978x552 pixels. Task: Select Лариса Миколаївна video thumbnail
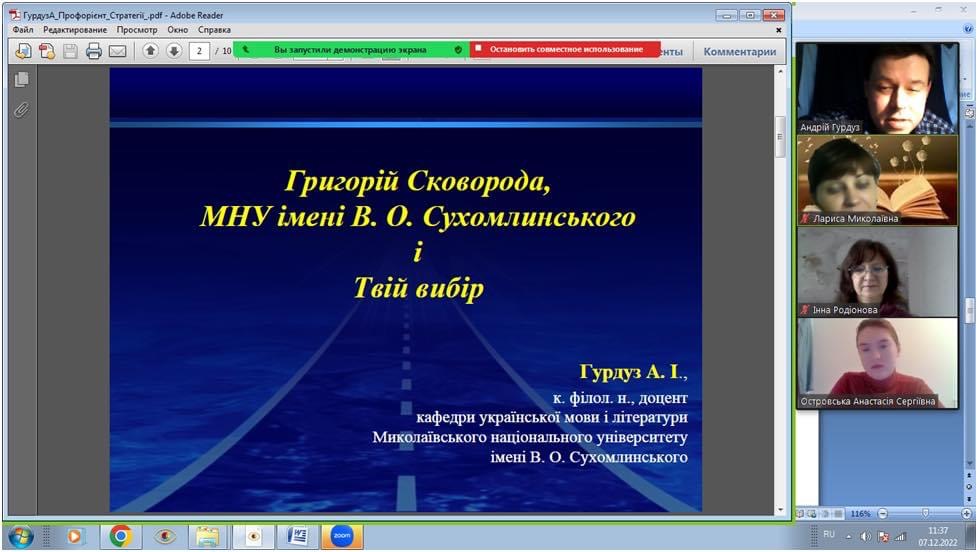click(877, 180)
